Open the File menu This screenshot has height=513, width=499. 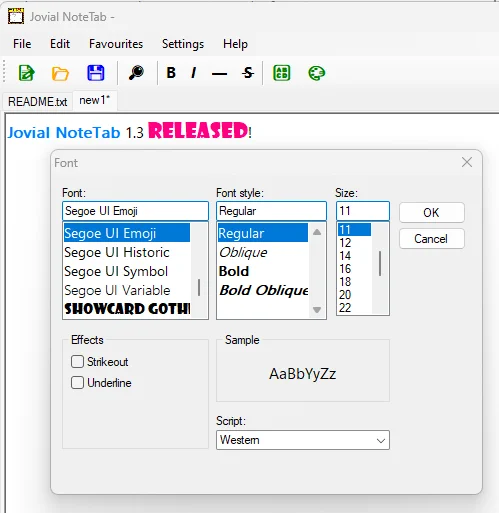click(22, 44)
